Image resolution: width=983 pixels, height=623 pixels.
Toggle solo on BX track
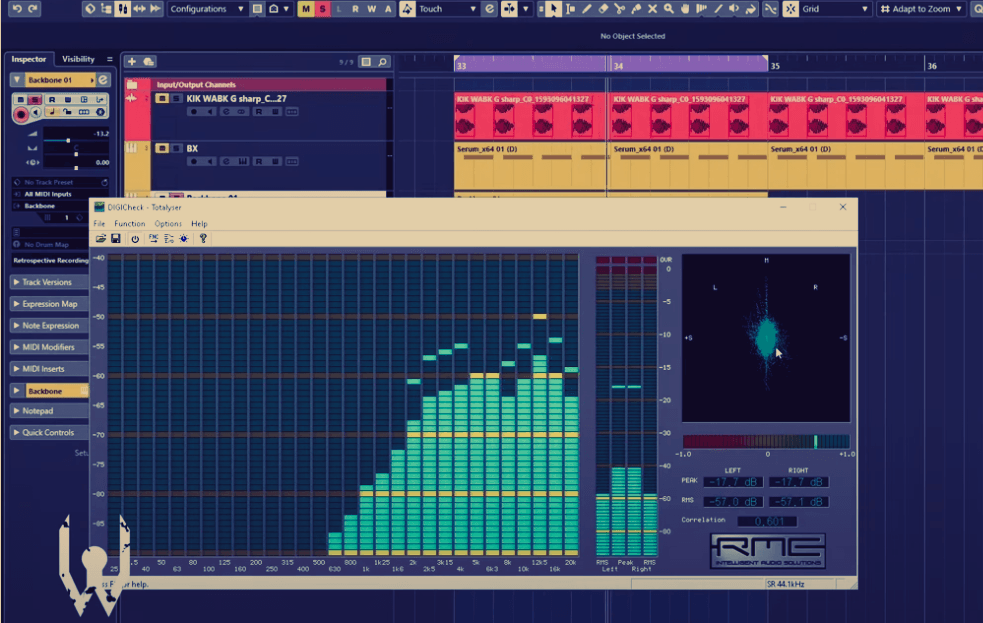[177, 149]
